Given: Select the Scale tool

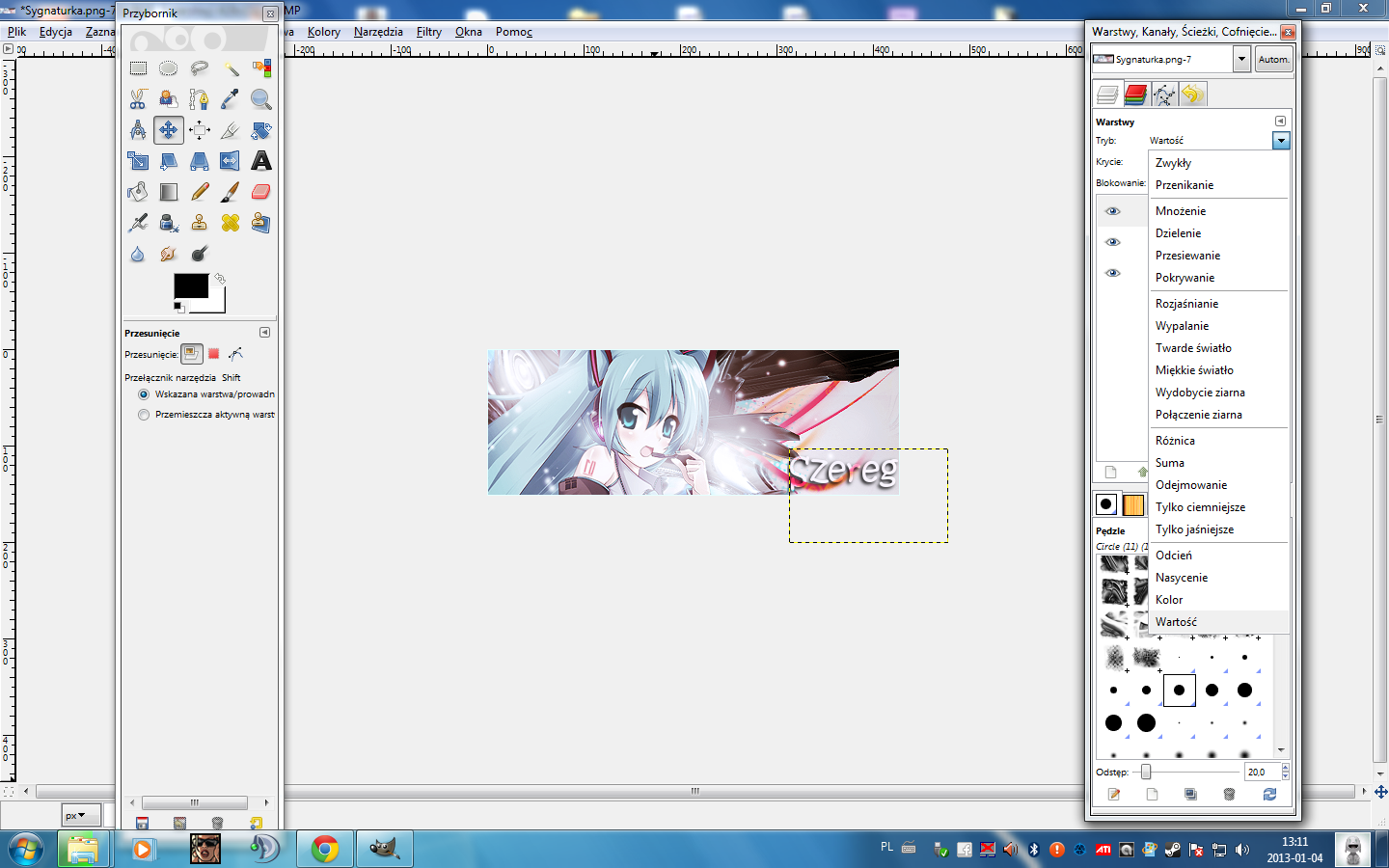Looking at the screenshot, I should (x=138, y=161).
